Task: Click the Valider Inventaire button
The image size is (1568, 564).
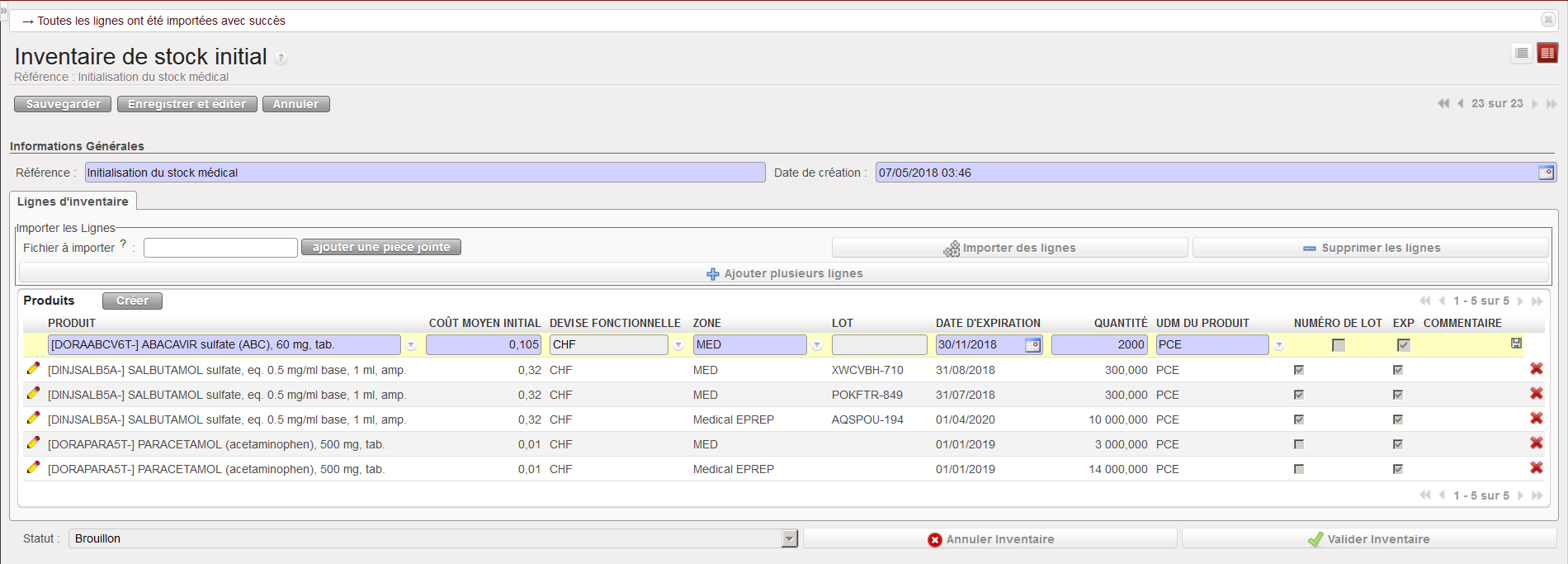Action: [1369, 539]
